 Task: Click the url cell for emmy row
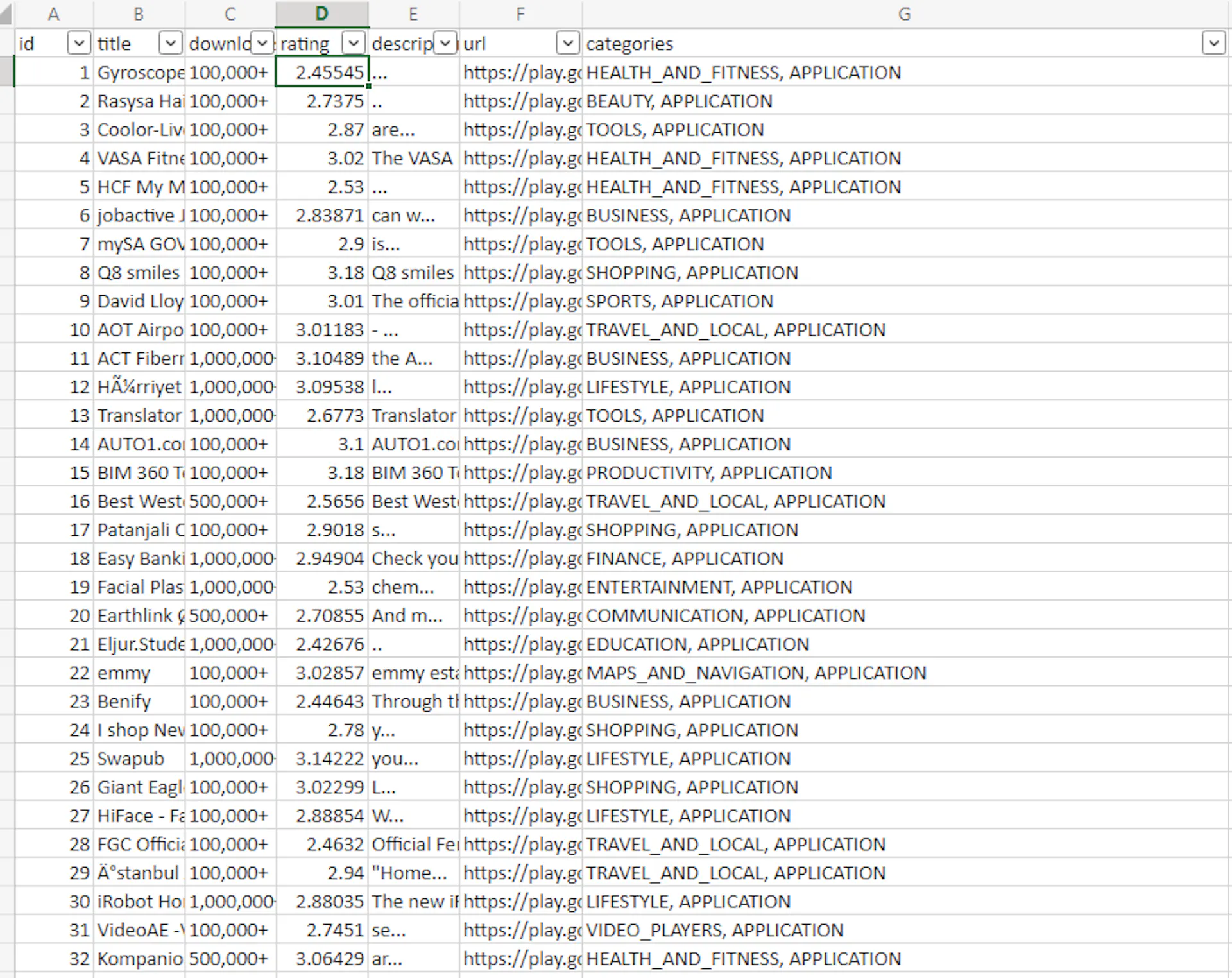pyautogui.click(x=521, y=673)
